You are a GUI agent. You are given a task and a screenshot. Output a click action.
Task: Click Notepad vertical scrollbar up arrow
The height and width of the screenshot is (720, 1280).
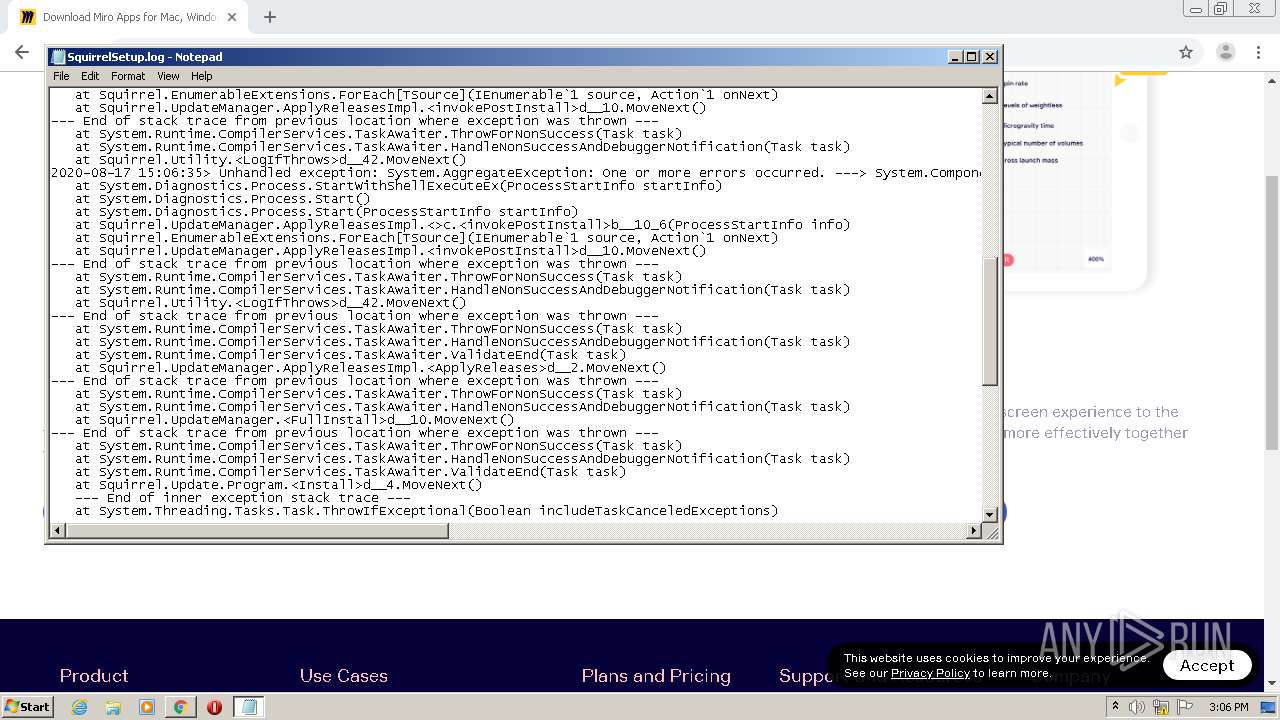(989, 96)
